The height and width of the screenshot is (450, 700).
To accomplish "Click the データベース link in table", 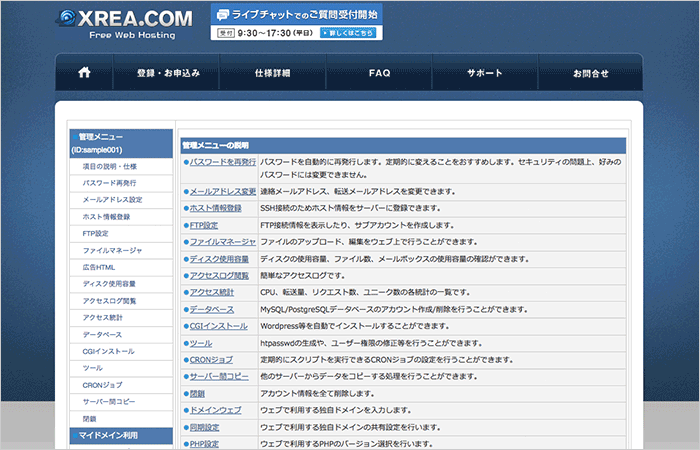I will tap(211, 309).
